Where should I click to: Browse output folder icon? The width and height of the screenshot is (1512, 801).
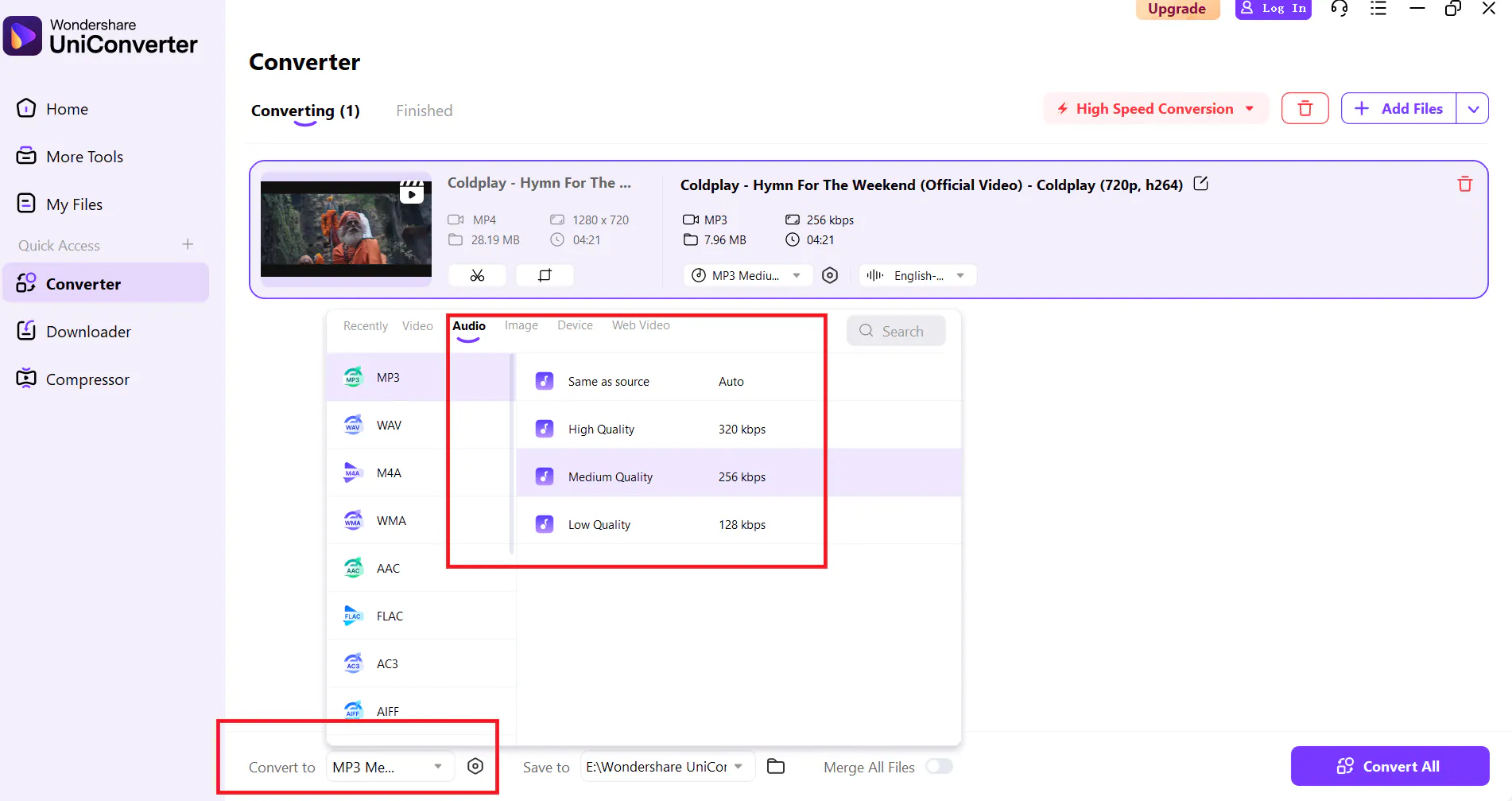[776, 766]
